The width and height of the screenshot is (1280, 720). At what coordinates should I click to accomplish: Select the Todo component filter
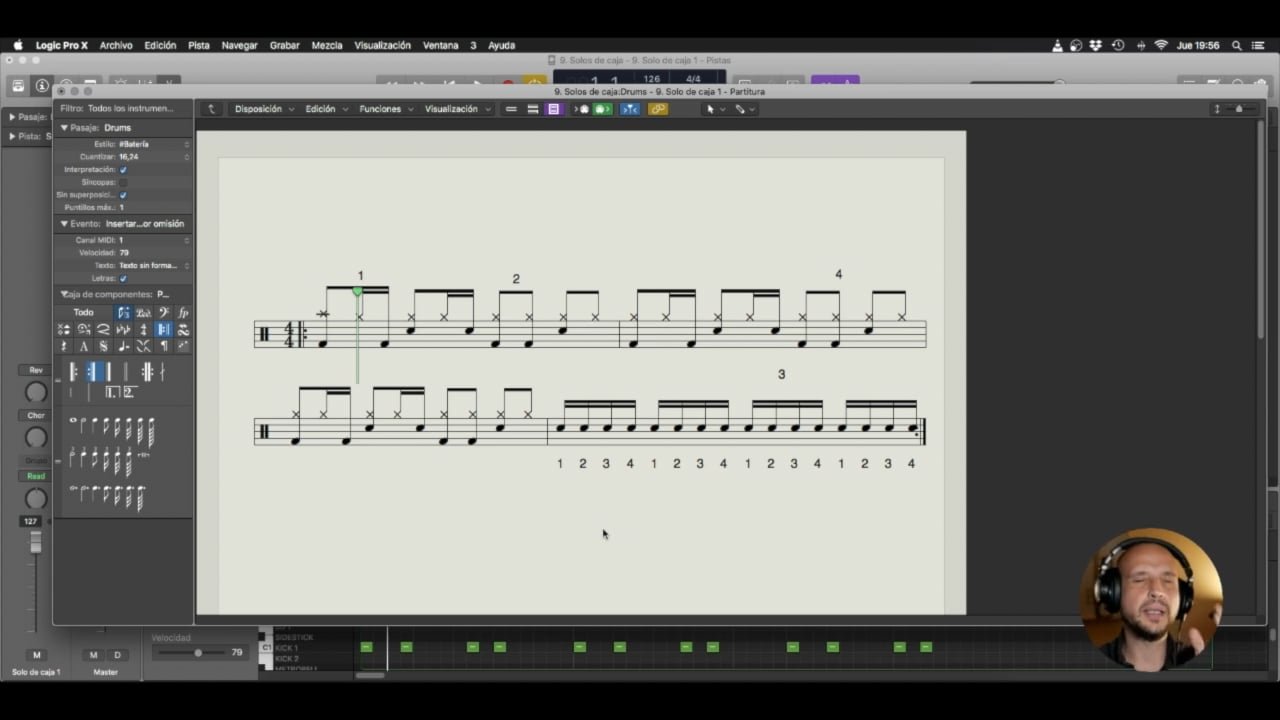[84, 313]
